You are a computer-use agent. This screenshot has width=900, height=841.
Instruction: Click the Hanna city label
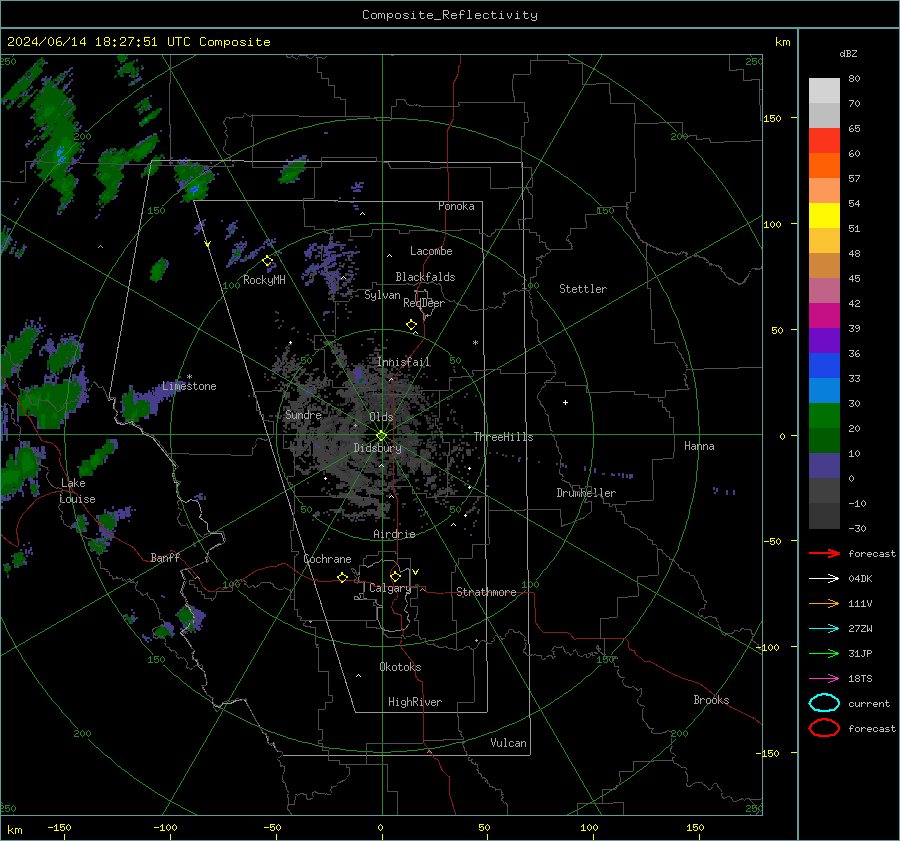click(699, 446)
